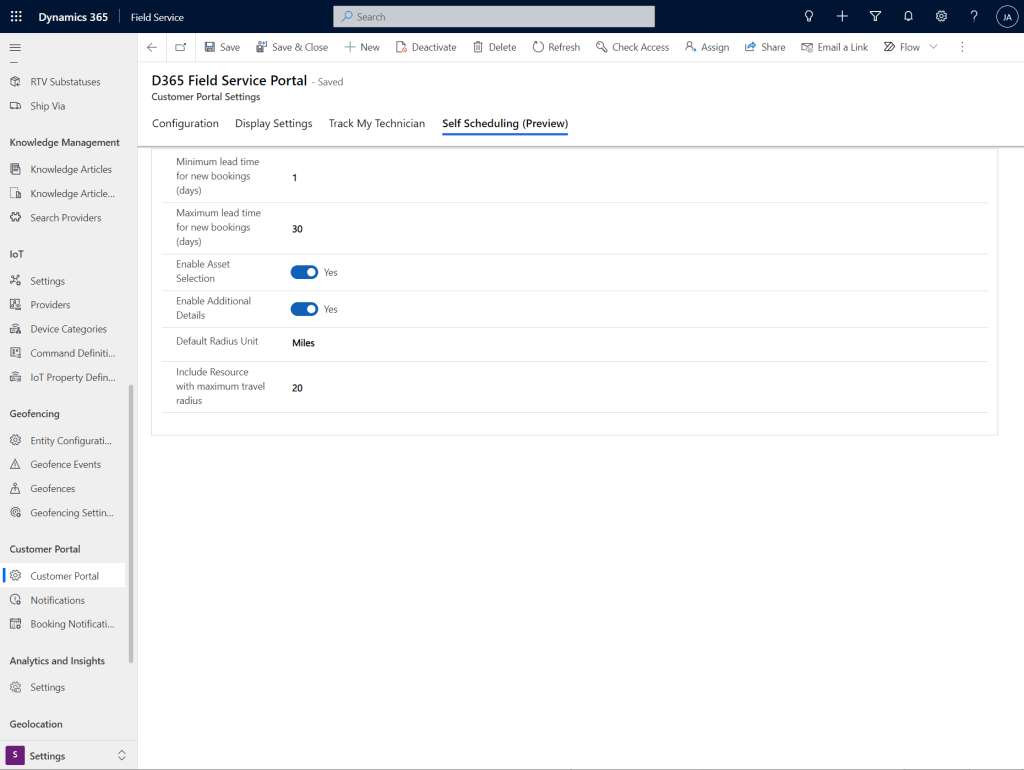Click the Save & Close button
The width and height of the screenshot is (1024, 770).
(292, 47)
